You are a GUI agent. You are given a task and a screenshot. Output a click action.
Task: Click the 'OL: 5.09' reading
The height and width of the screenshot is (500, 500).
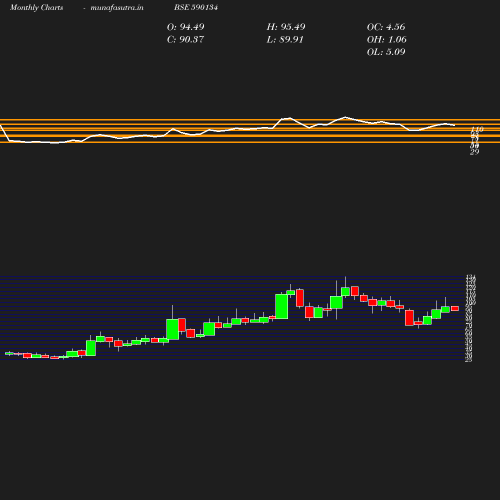[386, 52]
